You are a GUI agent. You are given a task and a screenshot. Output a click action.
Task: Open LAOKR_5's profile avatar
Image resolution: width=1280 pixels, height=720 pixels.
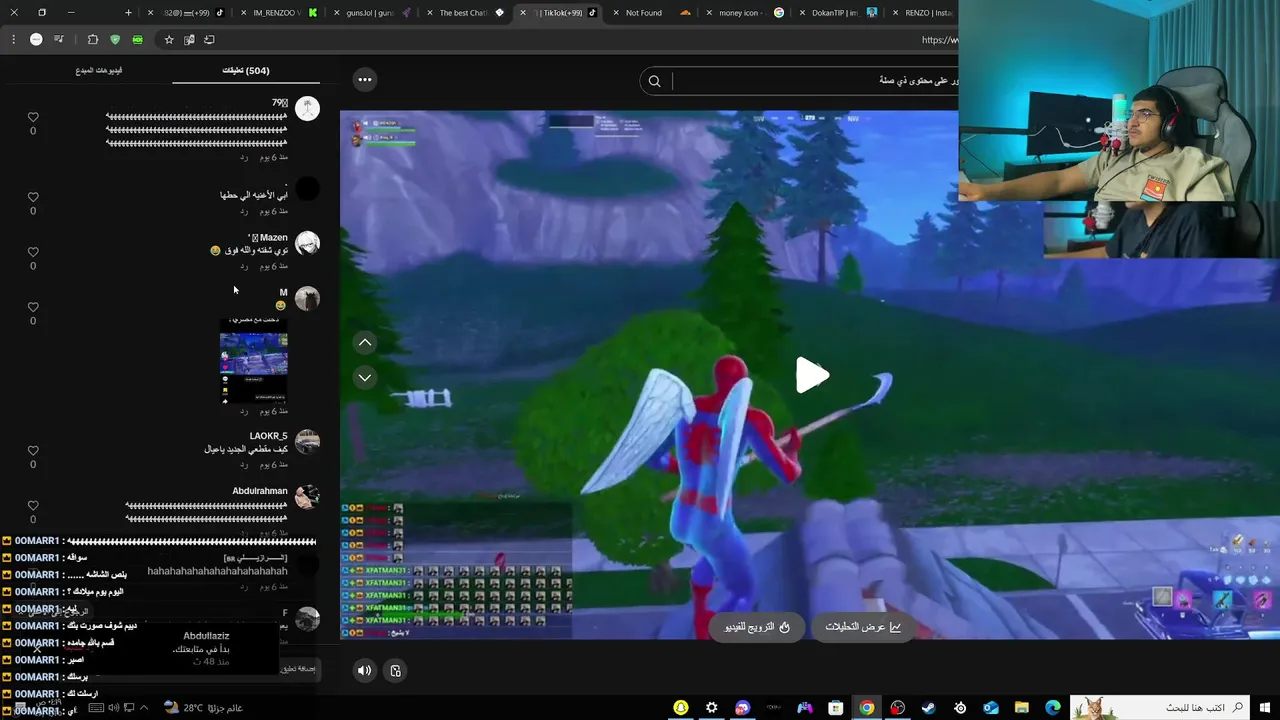tap(307, 442)
